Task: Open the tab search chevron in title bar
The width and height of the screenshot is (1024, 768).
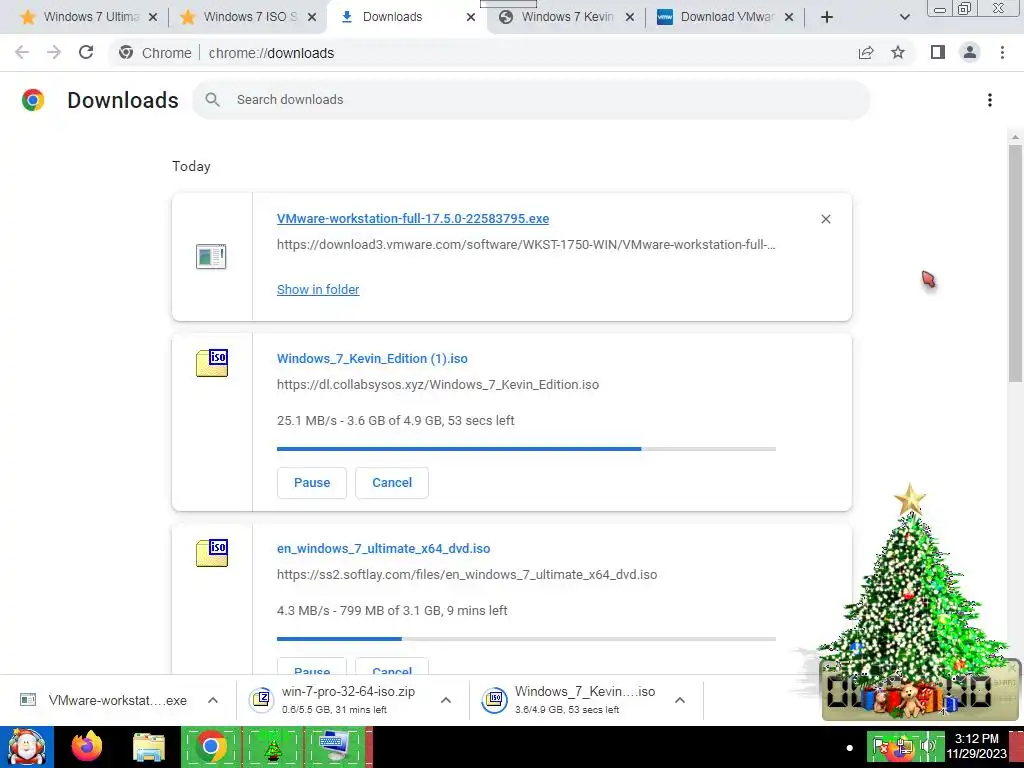Action: [904, 17]
